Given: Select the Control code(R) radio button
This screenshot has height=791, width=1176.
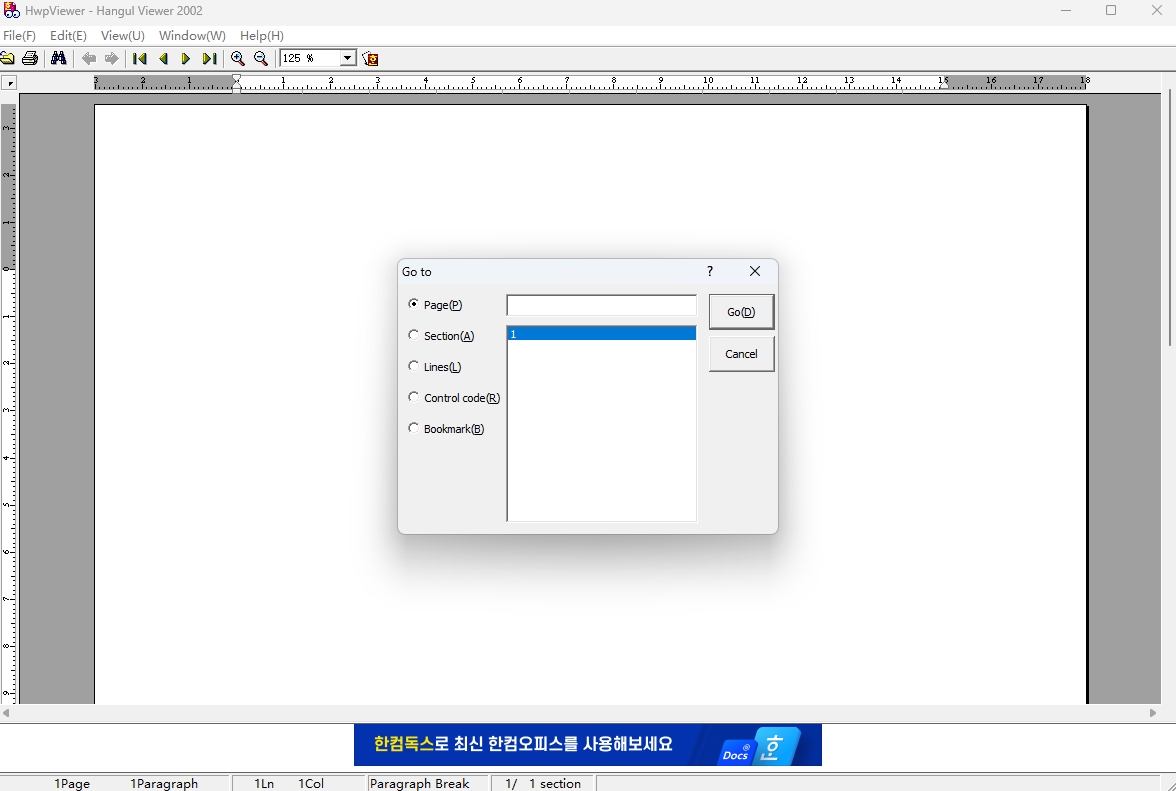Looking at the screenshot, I should [x=413, y=397].
